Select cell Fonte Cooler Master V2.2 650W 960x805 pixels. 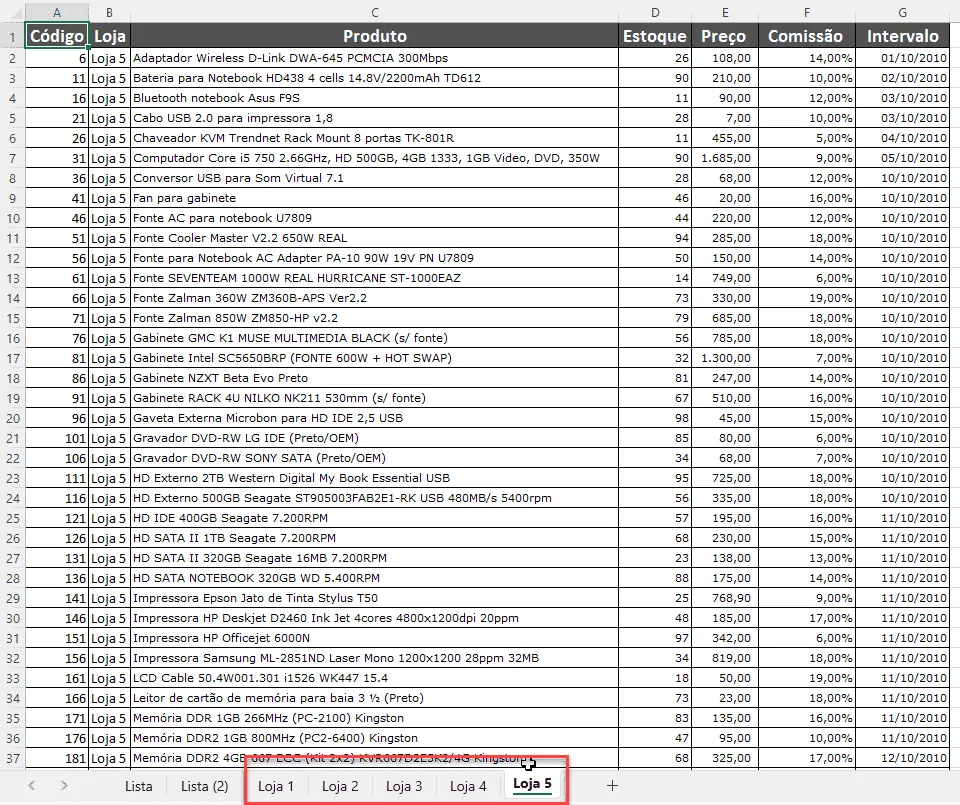(x=375, y=238)
